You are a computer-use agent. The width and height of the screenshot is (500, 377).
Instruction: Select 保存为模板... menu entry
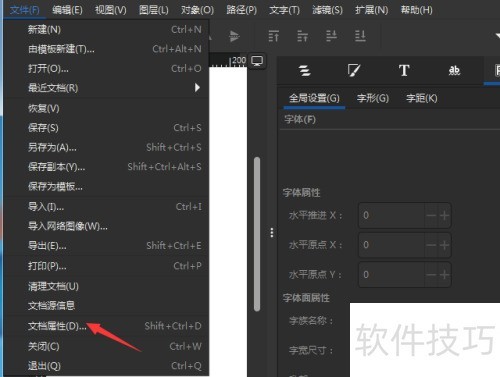(107, 186)
